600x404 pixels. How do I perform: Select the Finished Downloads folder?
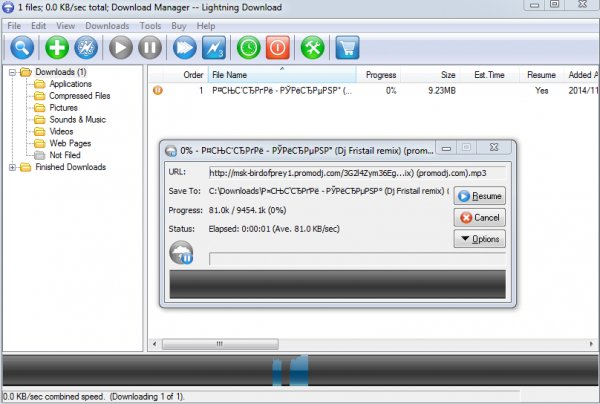pos(70,167)
